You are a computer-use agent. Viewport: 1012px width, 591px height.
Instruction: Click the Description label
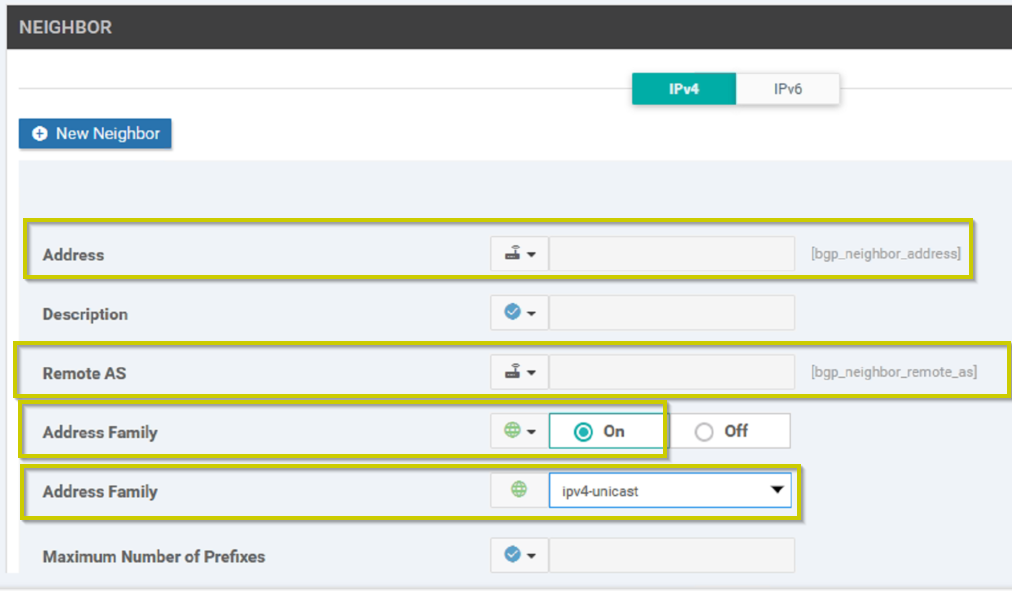click(85, 314)
